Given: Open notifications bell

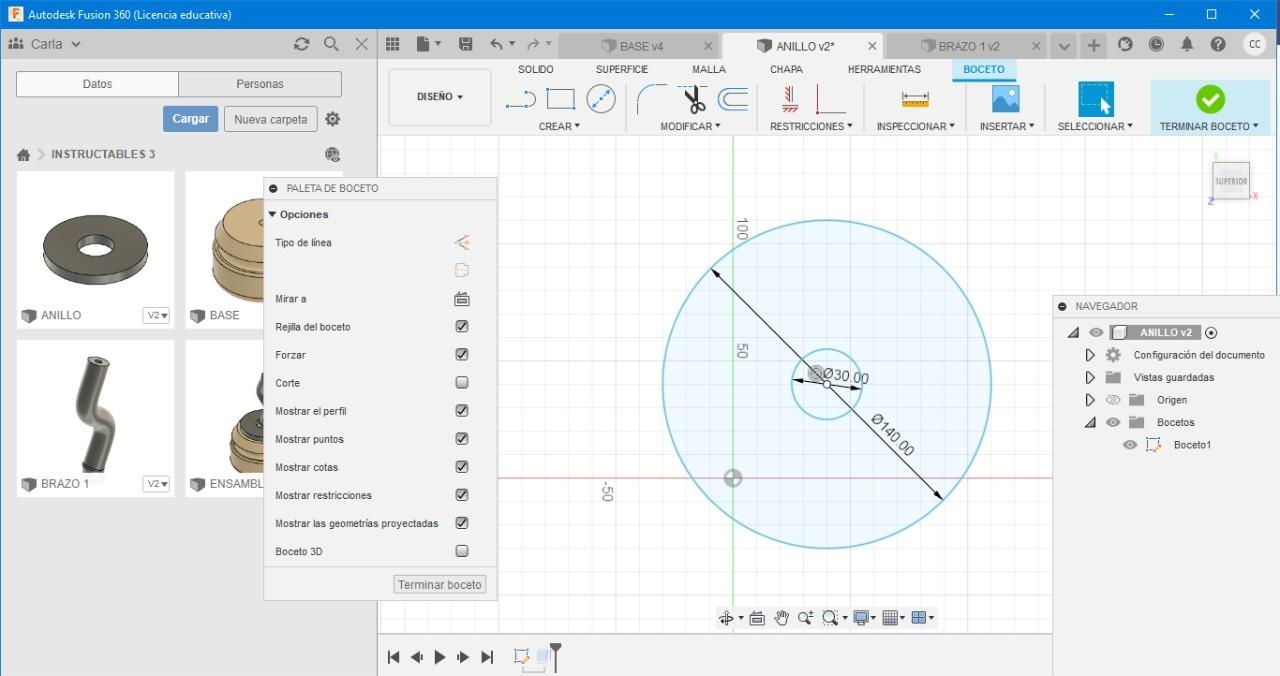Looking at the screenshot, I should click(x=1187, y=44).
